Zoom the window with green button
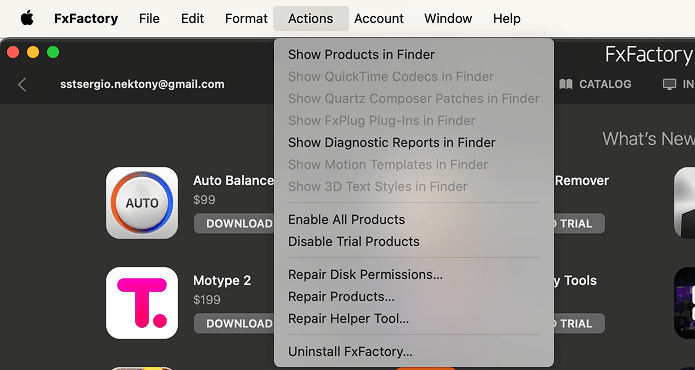Screen dimensions: 695x370 (53, 52)
